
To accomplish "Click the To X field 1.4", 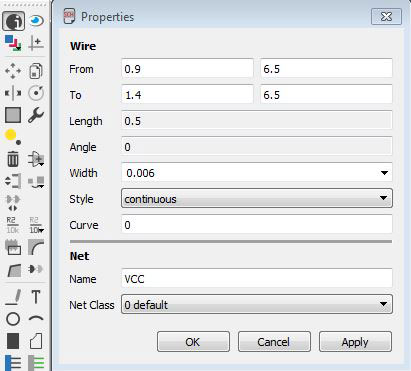I will [x=187, y=95].
